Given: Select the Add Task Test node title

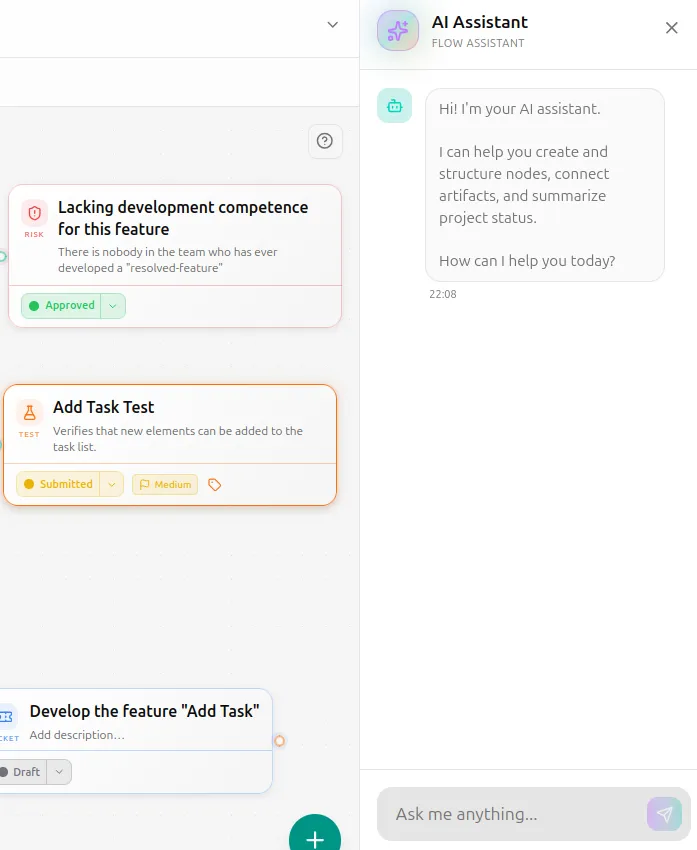Looking at the screenshot, I should (x=104, y=407).
